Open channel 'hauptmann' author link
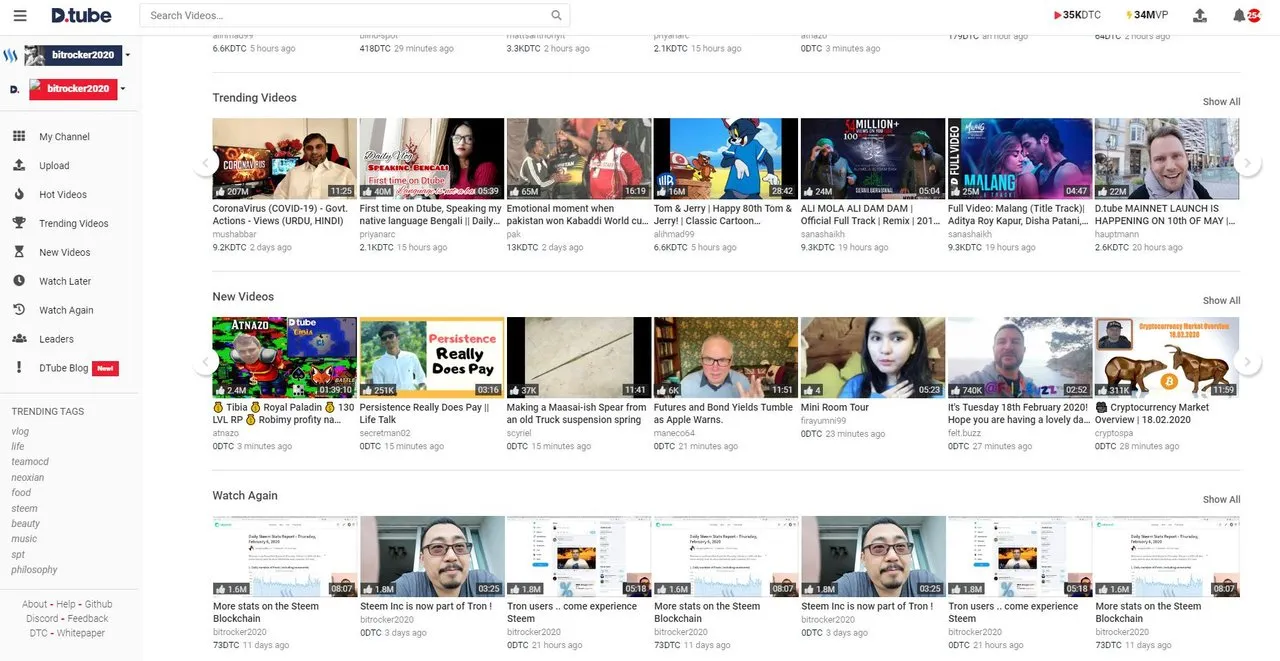The height and width of the screenshot is (661, 1280). [x=1118, y=234]
